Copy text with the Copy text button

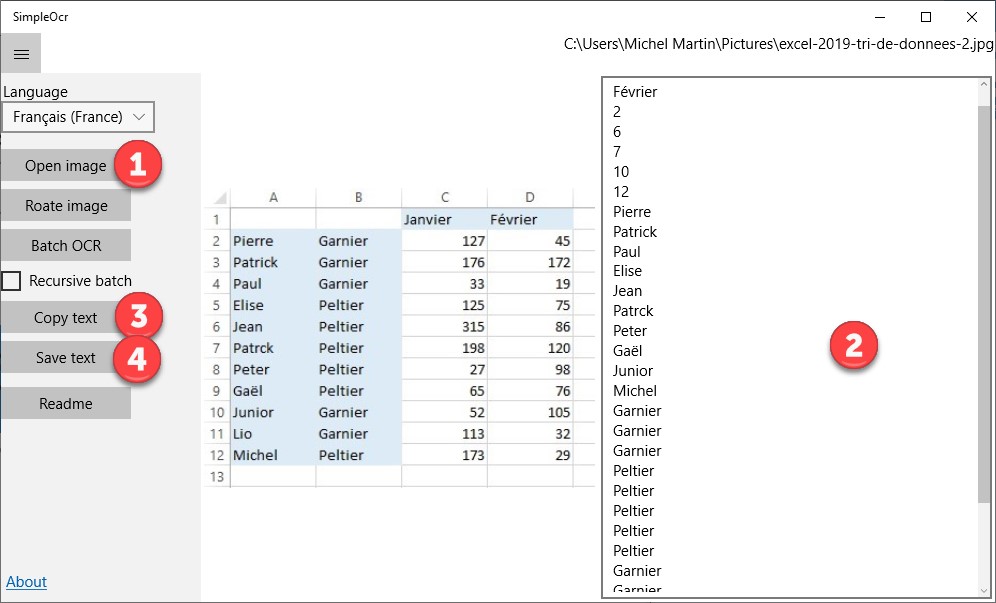[x=65, y=318]
